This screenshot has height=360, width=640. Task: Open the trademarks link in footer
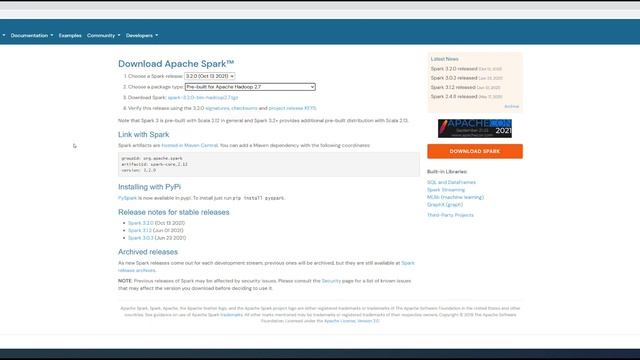point(231,315)
